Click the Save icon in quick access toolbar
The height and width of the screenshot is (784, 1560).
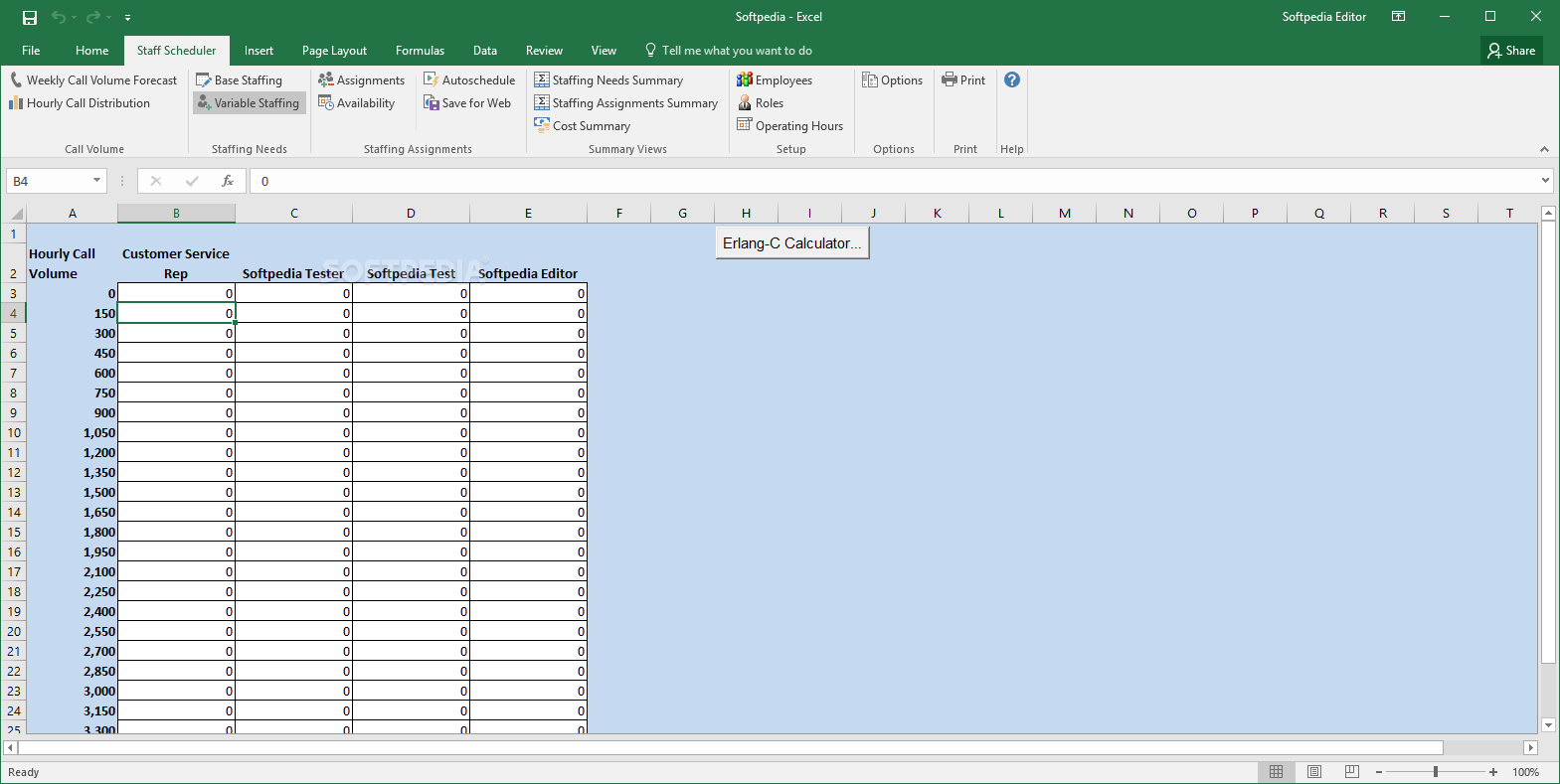(30, 17)
